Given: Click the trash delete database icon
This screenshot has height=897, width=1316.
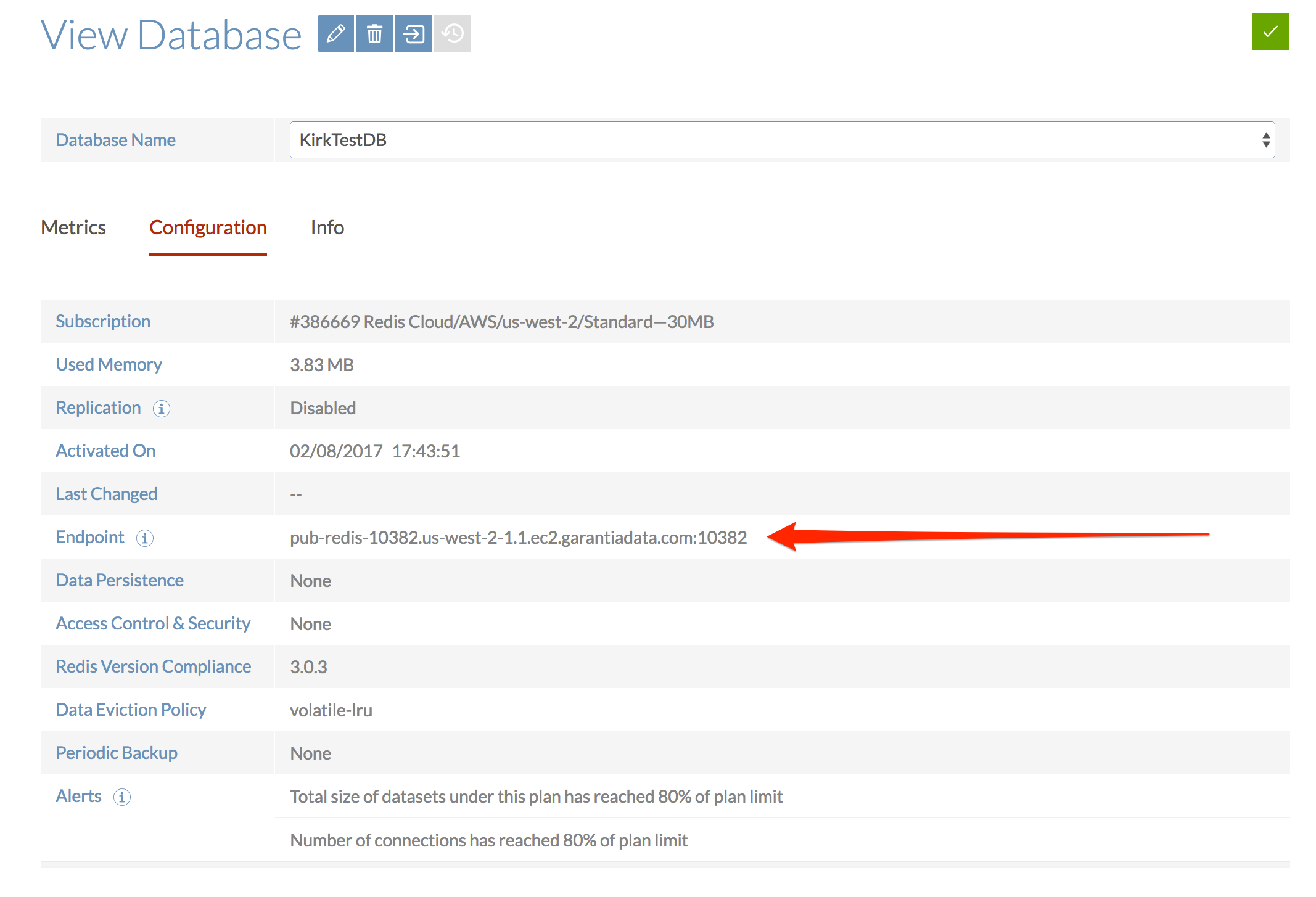Looking at the screenshot, I should coord(374,33).
